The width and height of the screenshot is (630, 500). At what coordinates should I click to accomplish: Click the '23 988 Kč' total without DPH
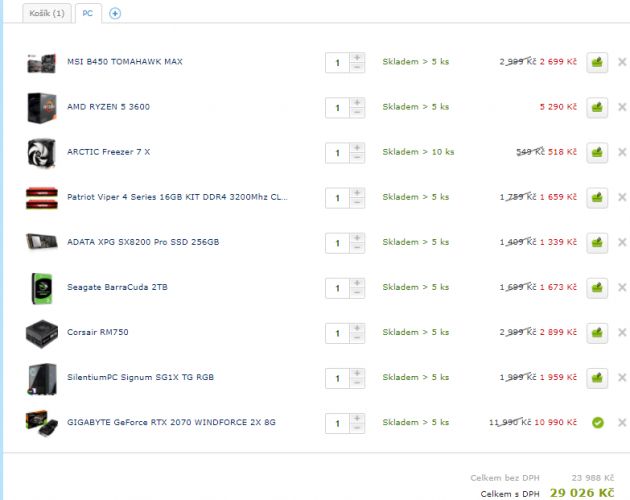[x=593, y=477]
